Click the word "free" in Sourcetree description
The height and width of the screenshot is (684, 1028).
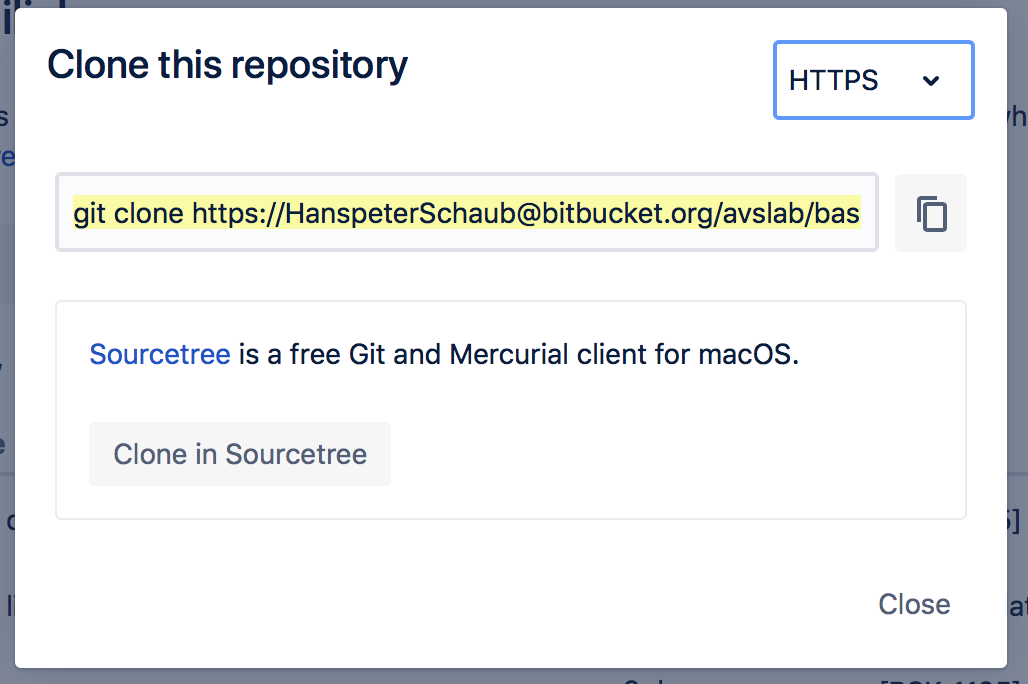pos(314,355)
